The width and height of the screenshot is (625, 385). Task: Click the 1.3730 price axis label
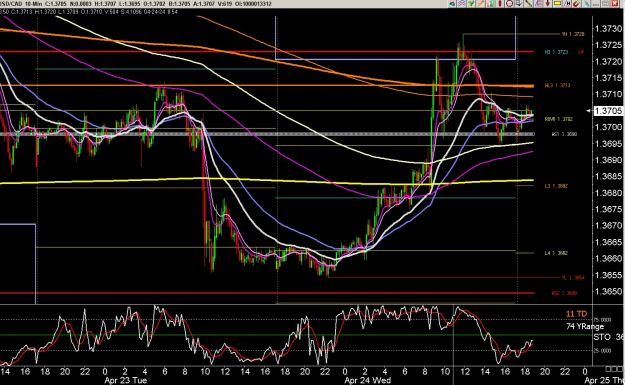[x=608, y=29]
